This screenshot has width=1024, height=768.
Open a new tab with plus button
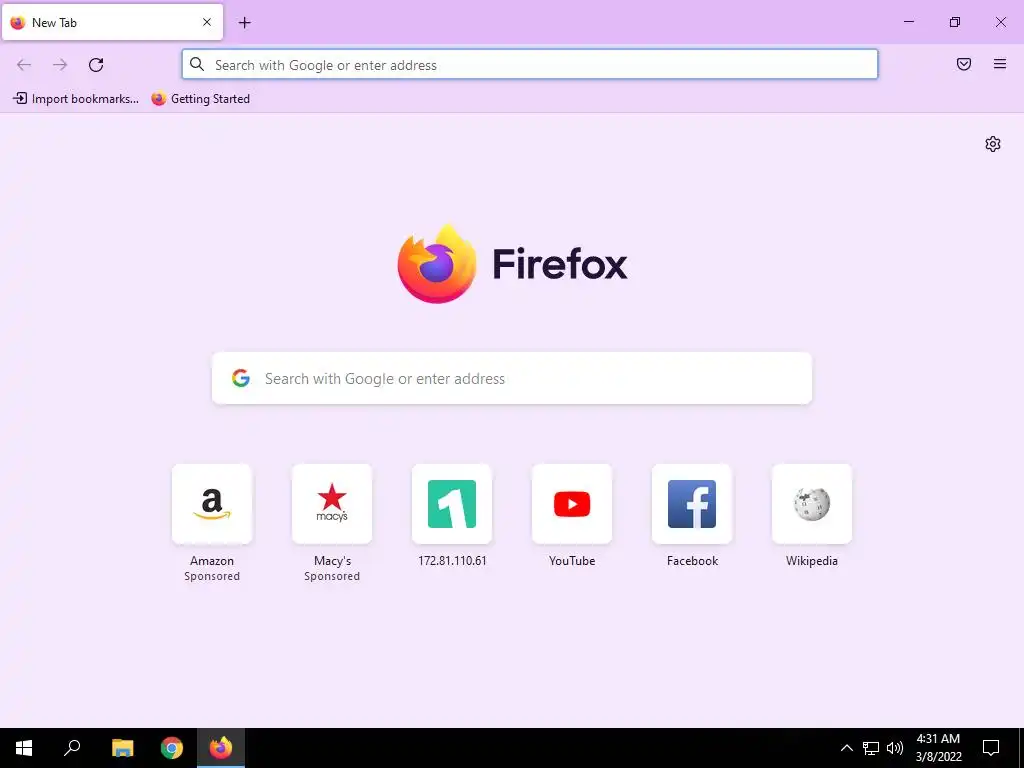[245, 23]
